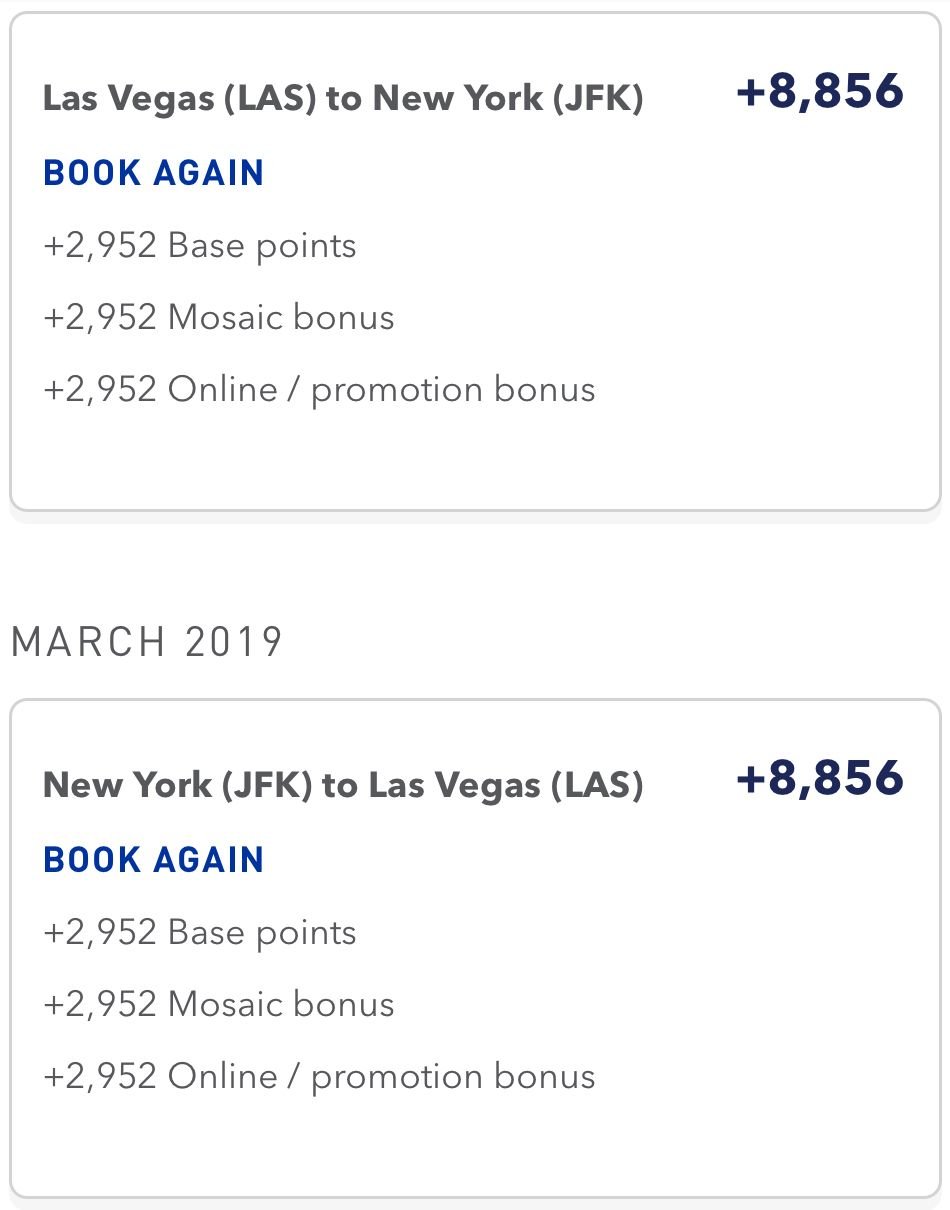Click the +2,952 amount beside Base points in top card
The width and height of the screenshot is (950, 1210).
pyautogui.click(x=100, y=246)
